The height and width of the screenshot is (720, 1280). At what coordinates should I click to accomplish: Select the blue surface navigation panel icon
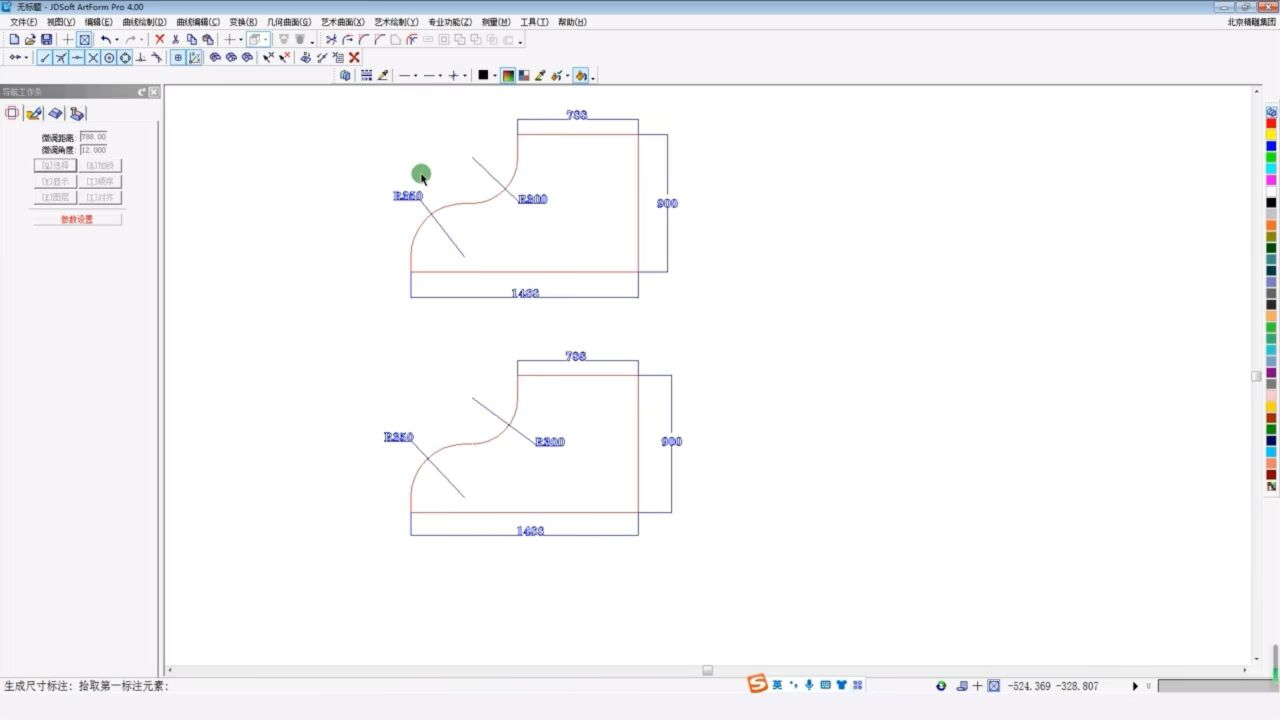(56, 113)
